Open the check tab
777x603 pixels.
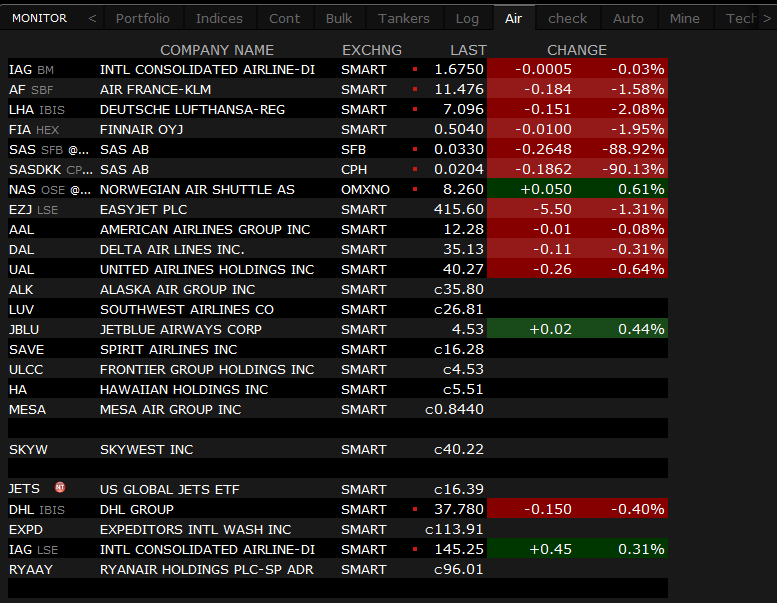[567, 18]
